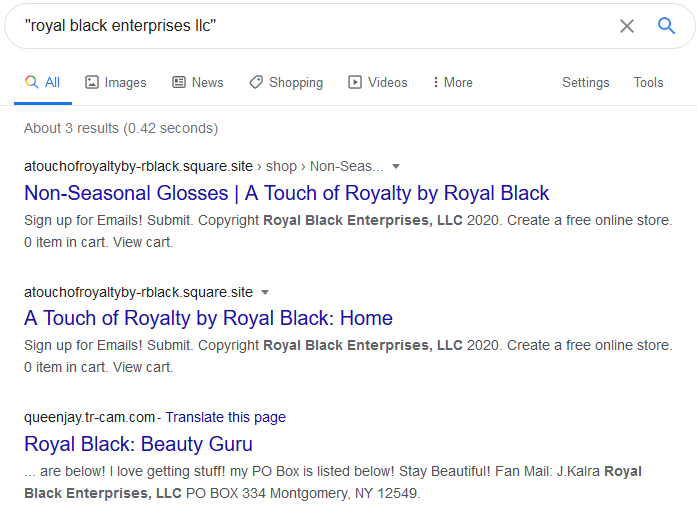Expand dropdown arrow after Non-Seas... breadcrumb
The height and width of the screenshot is (529, 697).
[396, 167]
